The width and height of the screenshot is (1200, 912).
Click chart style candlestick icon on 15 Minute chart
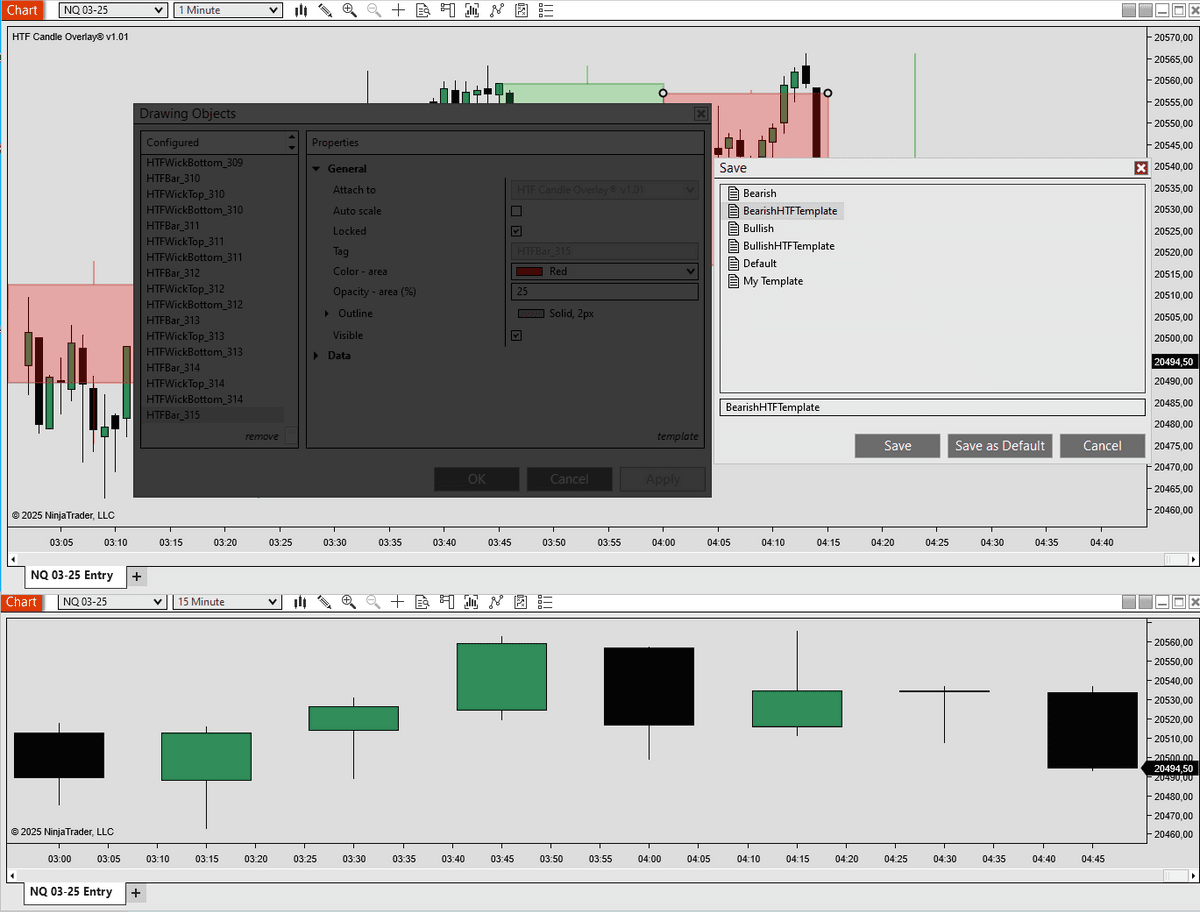[301, 602]
